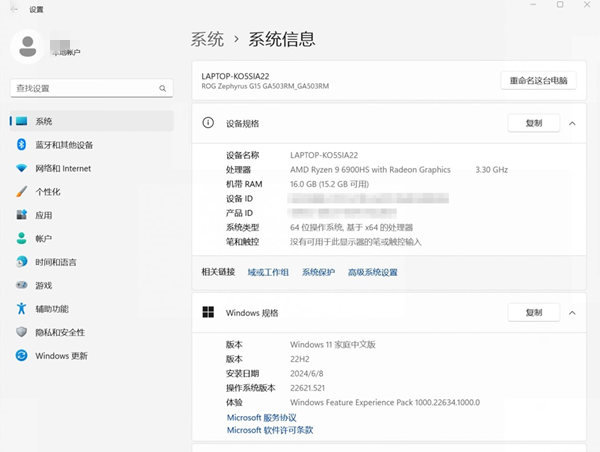
Task: Copy device specs with 复制 button
Action: 534,123
